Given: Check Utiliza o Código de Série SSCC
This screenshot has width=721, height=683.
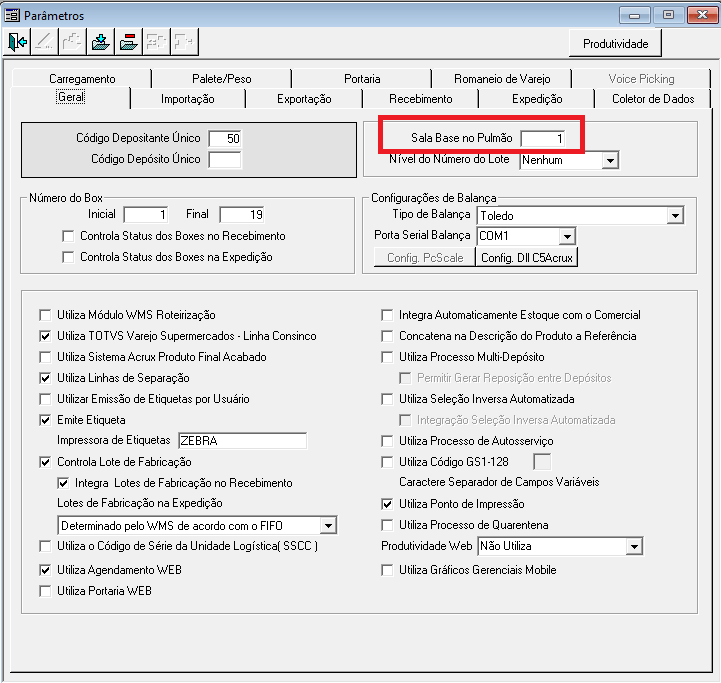Looking at the screenshot, I should (45, 546).
